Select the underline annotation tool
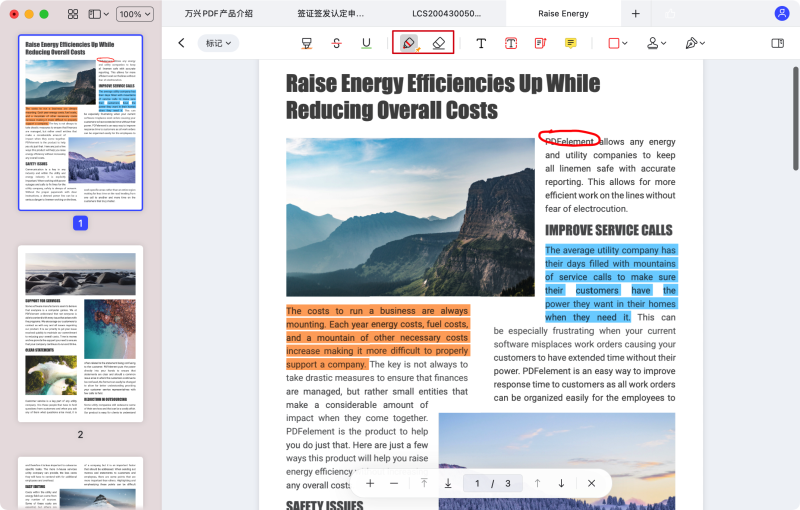The height and width of the screenshot is (510, 800). [x=366, y=43]
